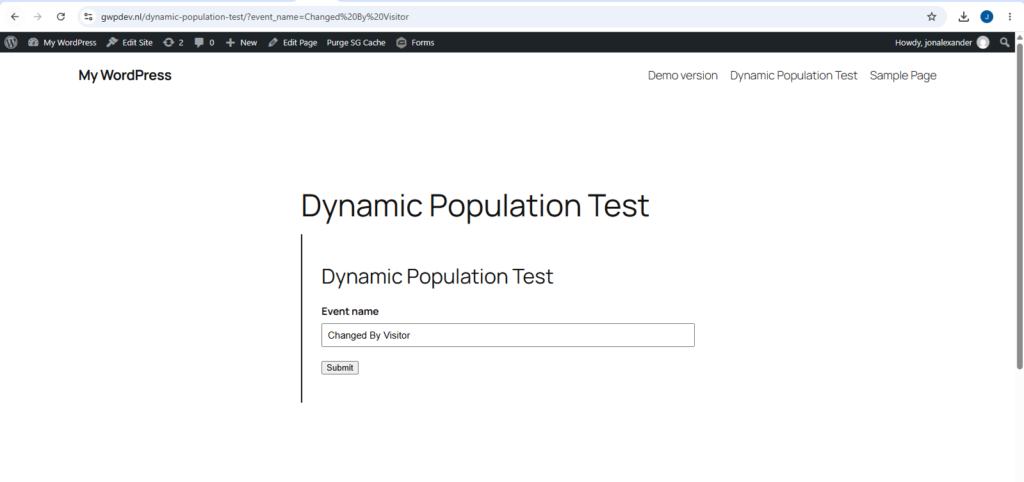Viewport: 1024px width, 482px height.
Task: Click the browser back arrow
Action: [14, 16]
